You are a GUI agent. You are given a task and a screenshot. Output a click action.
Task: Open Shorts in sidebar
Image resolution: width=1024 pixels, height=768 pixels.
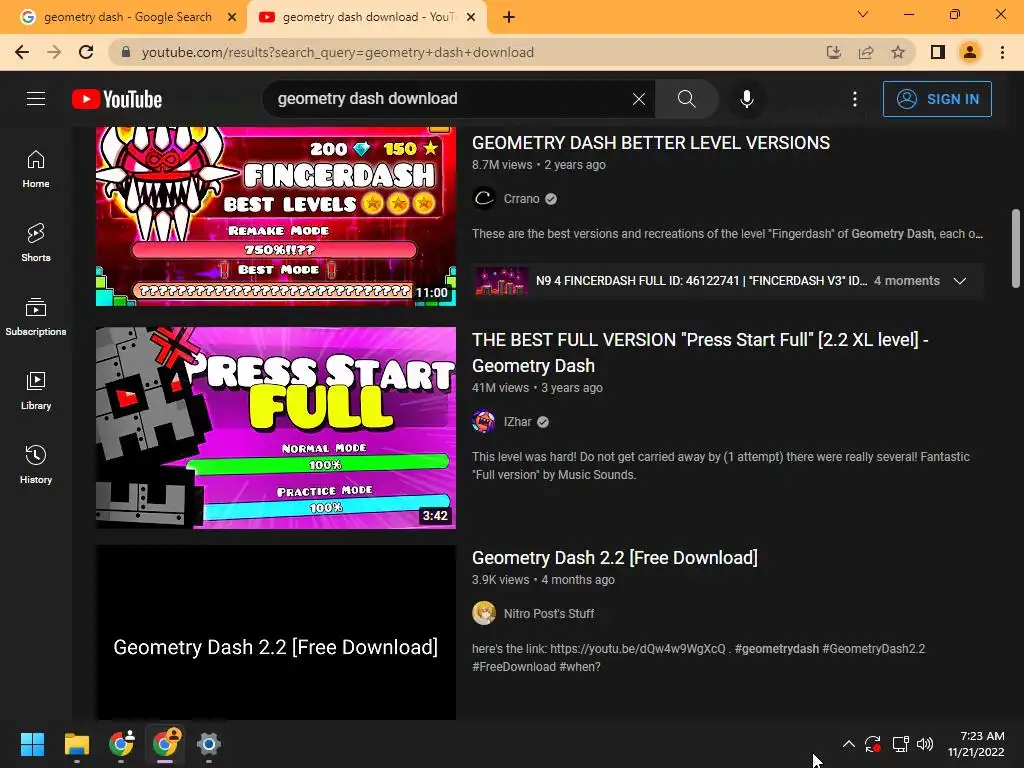[x=36, y=243]
